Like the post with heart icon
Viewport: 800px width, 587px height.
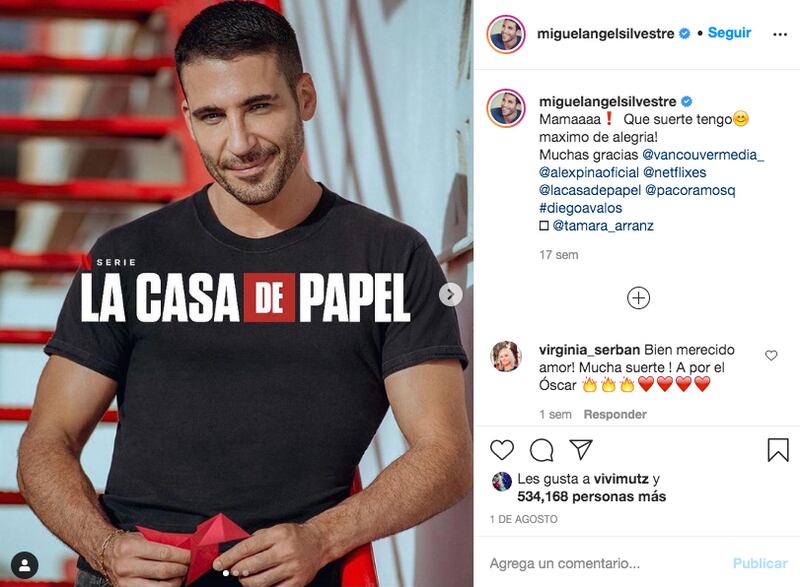pos(502,450)
